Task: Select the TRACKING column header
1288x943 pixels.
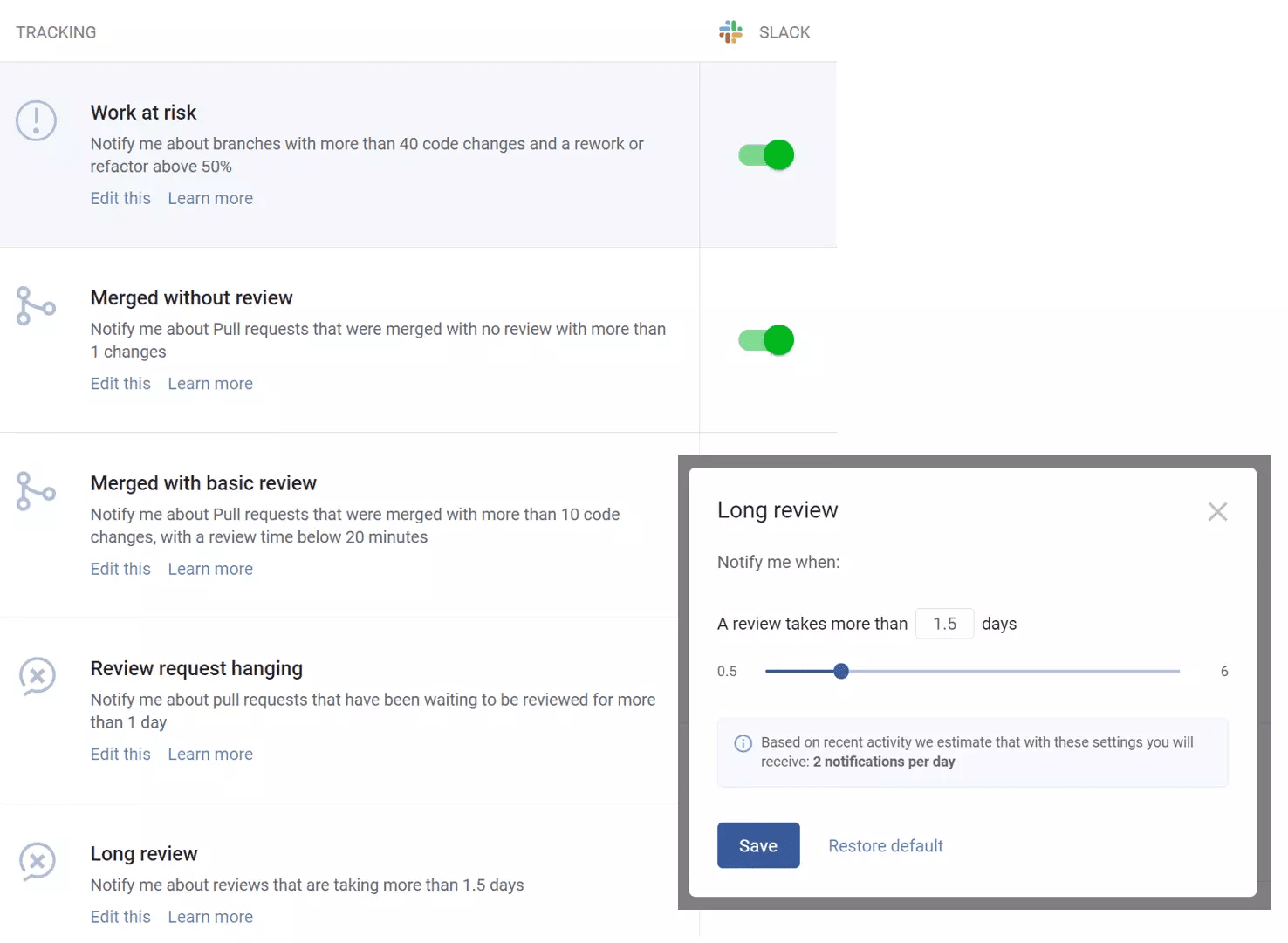Action: tap(56, 31)
